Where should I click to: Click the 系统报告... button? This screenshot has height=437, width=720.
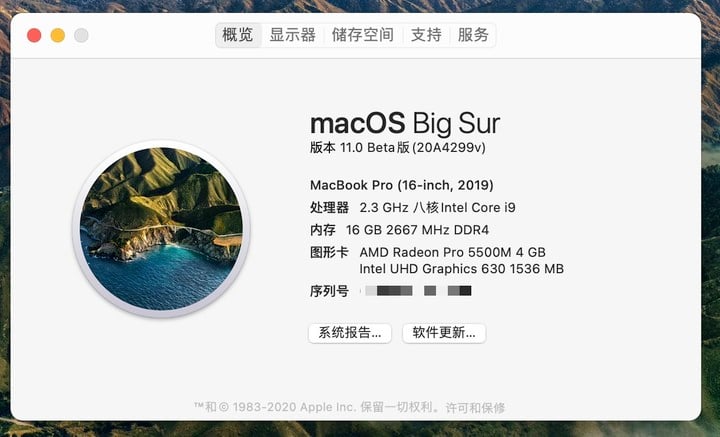click(350, 333)
